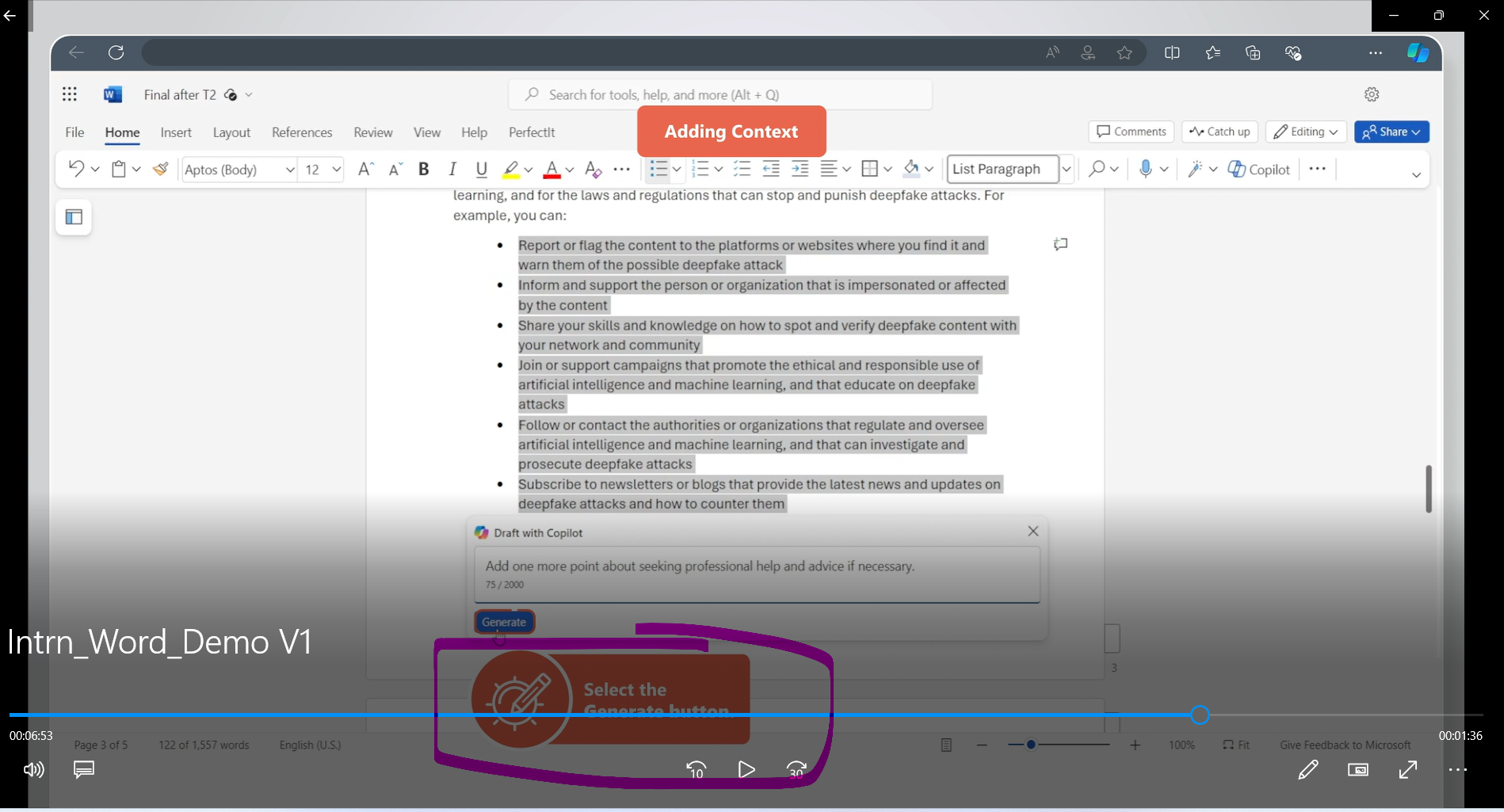Click the Find magnifier icon
The image size is (1504, 812).
pyautogui.click(x=1097, y=169)
